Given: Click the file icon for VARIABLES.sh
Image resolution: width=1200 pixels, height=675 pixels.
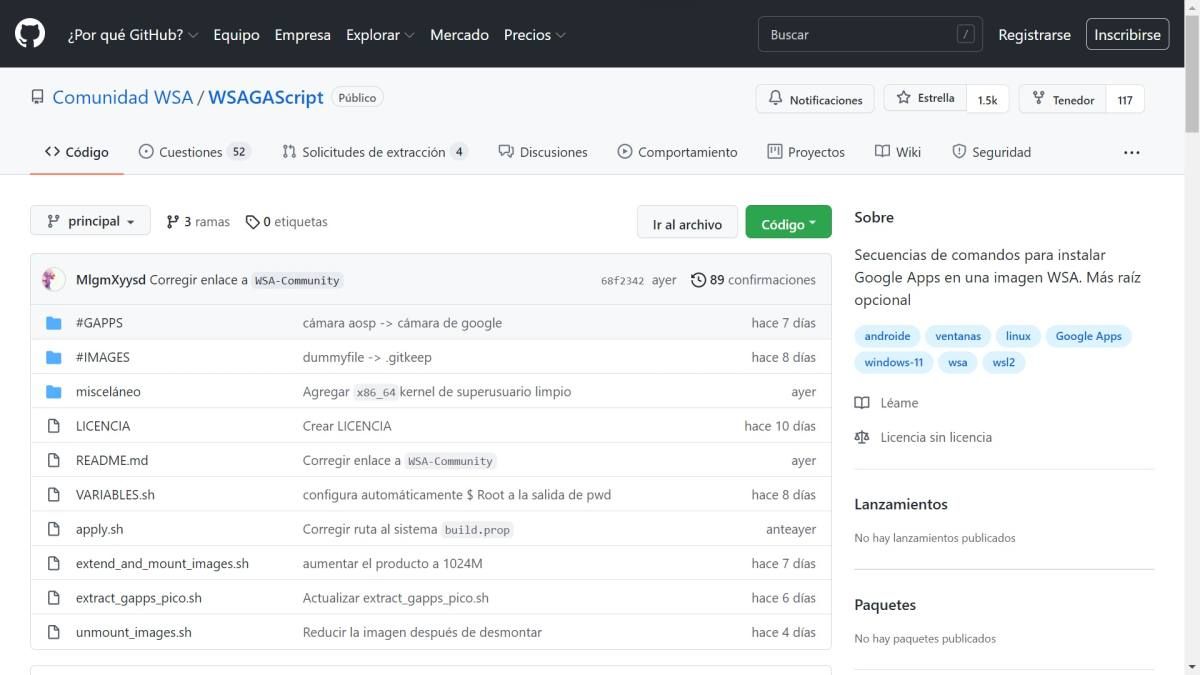Looking at the screenshot, I should coord(54,495).
